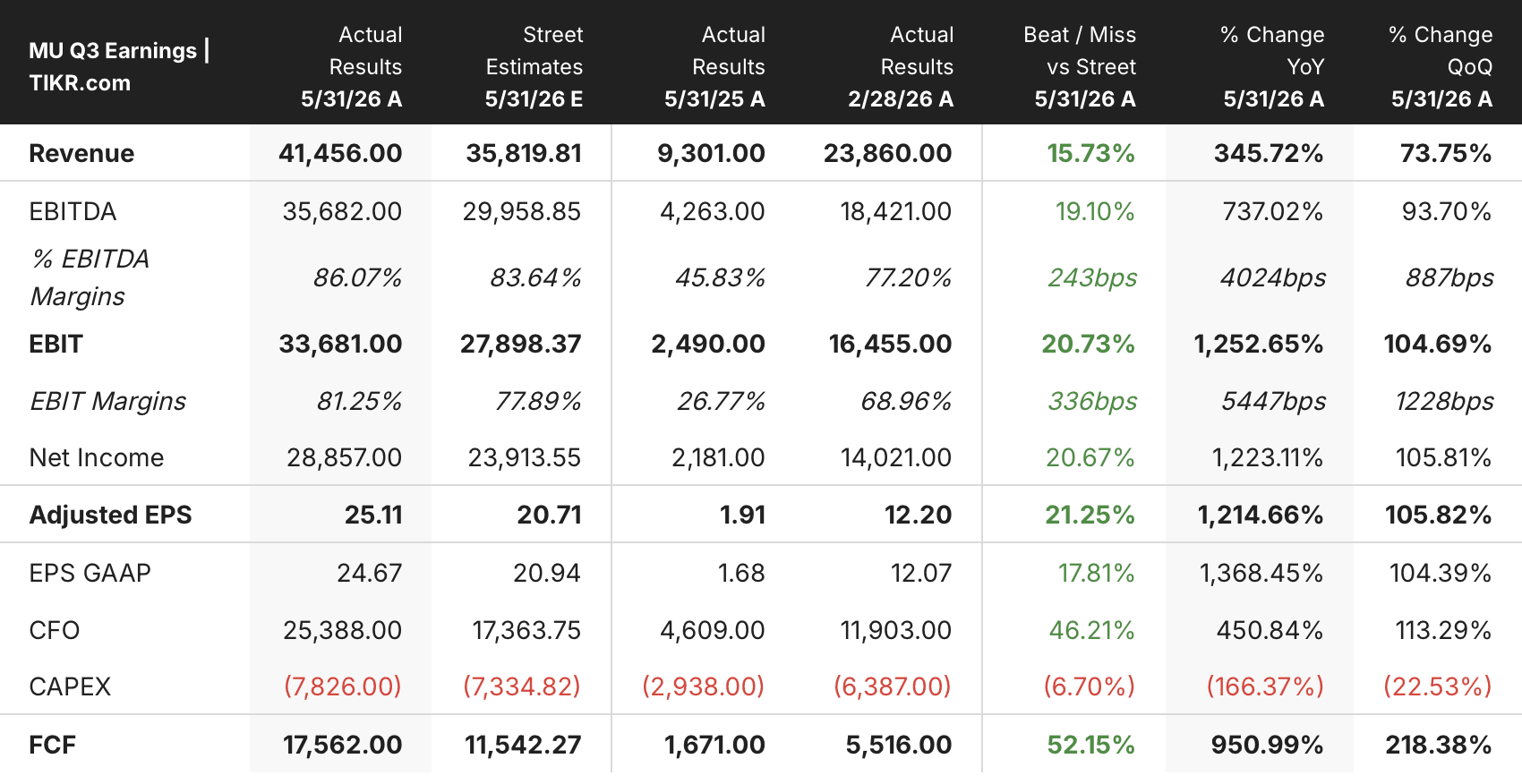Click the Net Income actual 28,857.00
The width and height of the screenshot is (1522, 784).
pyautogui.click(x=344, y=457)
